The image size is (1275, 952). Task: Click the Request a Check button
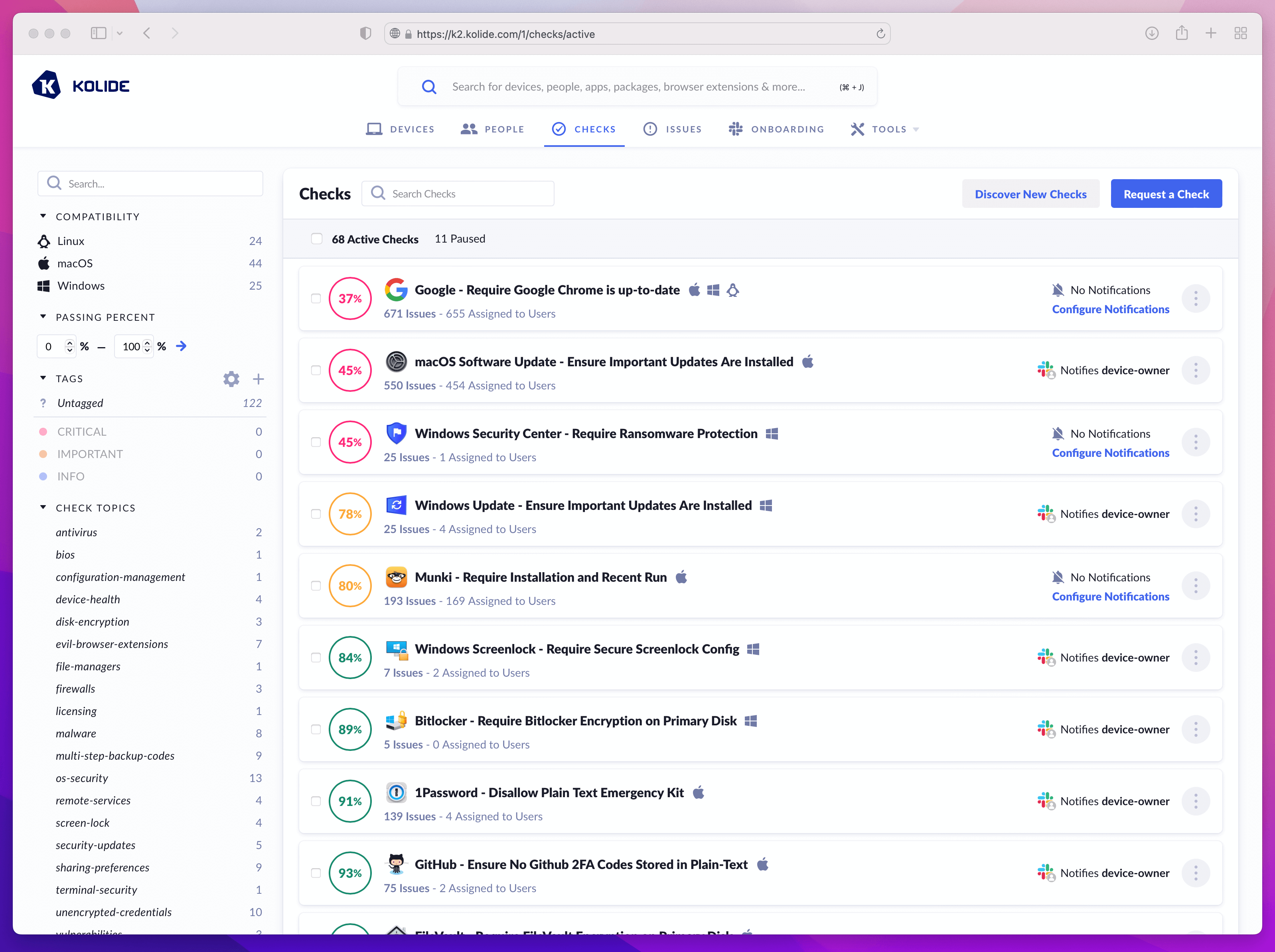pos(1166,194)
